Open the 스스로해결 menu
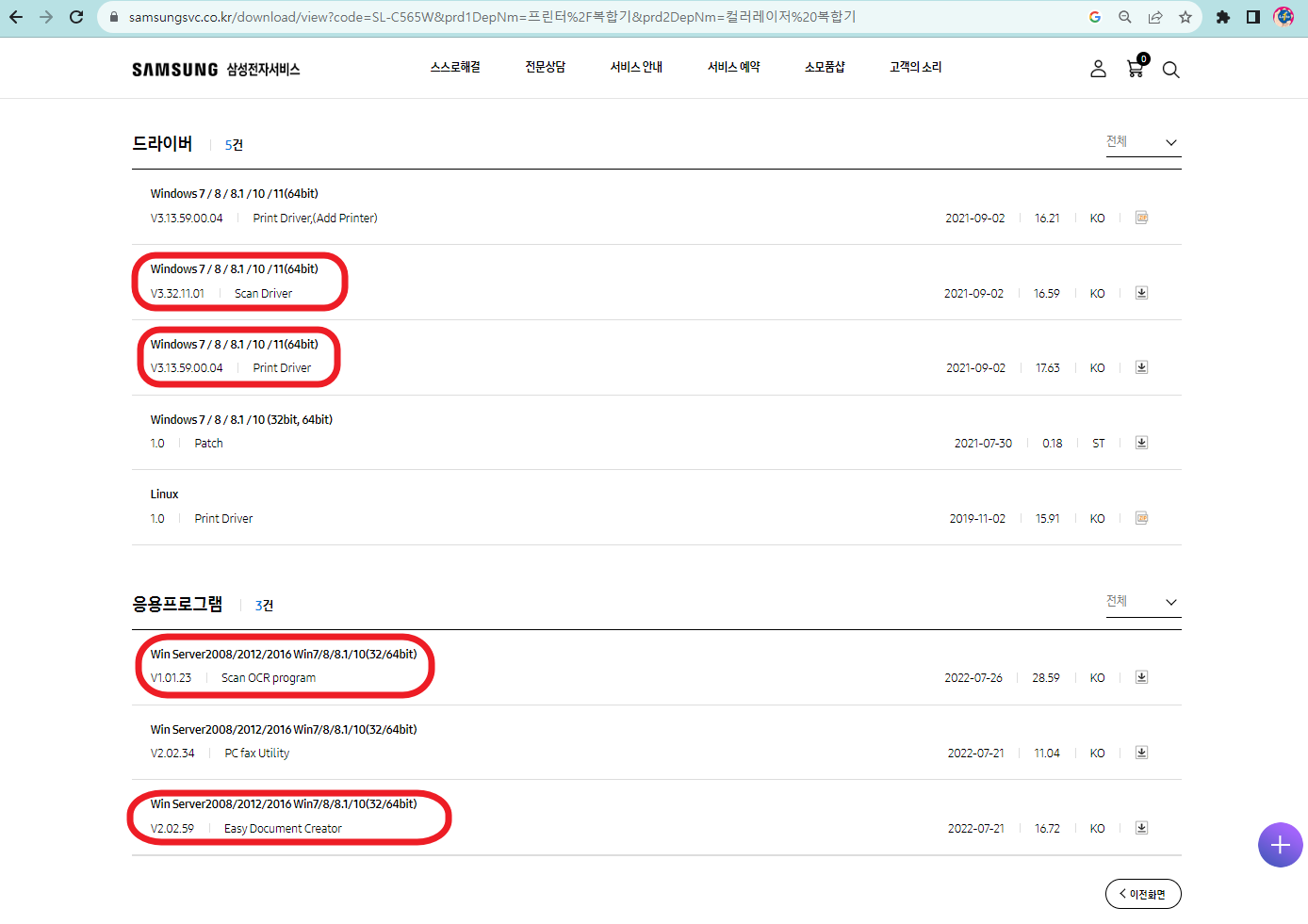 click(455, 67)
